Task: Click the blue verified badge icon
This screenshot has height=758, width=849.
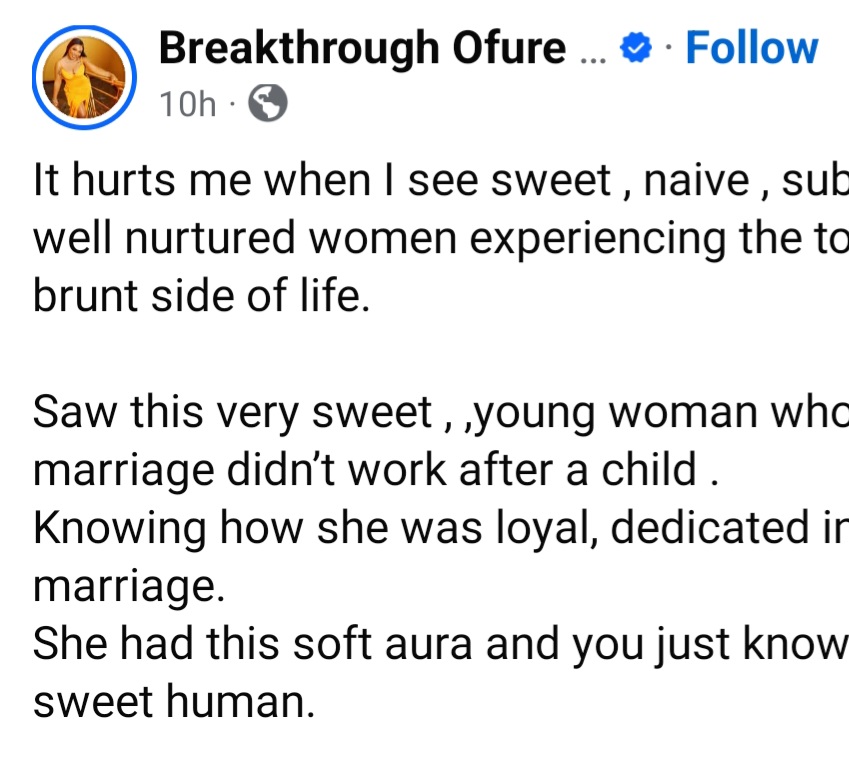Action: click(636, 47)
